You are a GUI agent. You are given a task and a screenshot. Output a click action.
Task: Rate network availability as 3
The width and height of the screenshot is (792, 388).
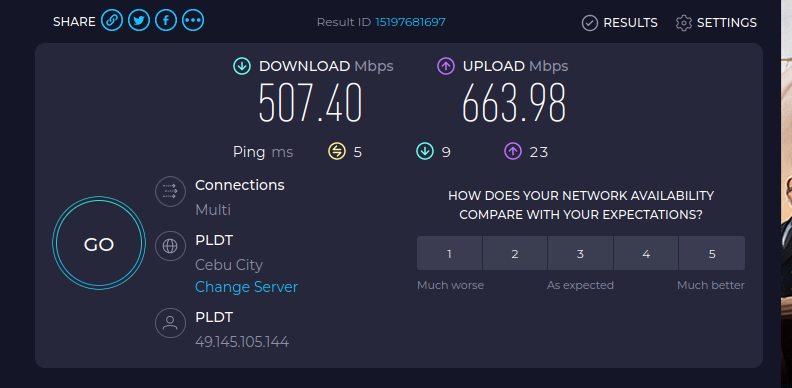580,253
